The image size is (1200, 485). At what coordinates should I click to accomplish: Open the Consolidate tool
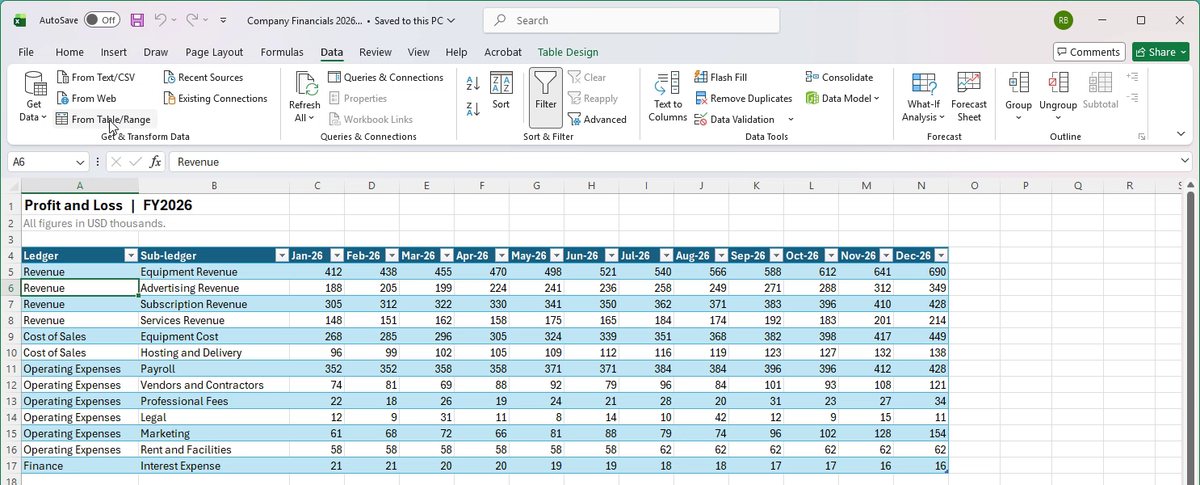click(839, 77)
